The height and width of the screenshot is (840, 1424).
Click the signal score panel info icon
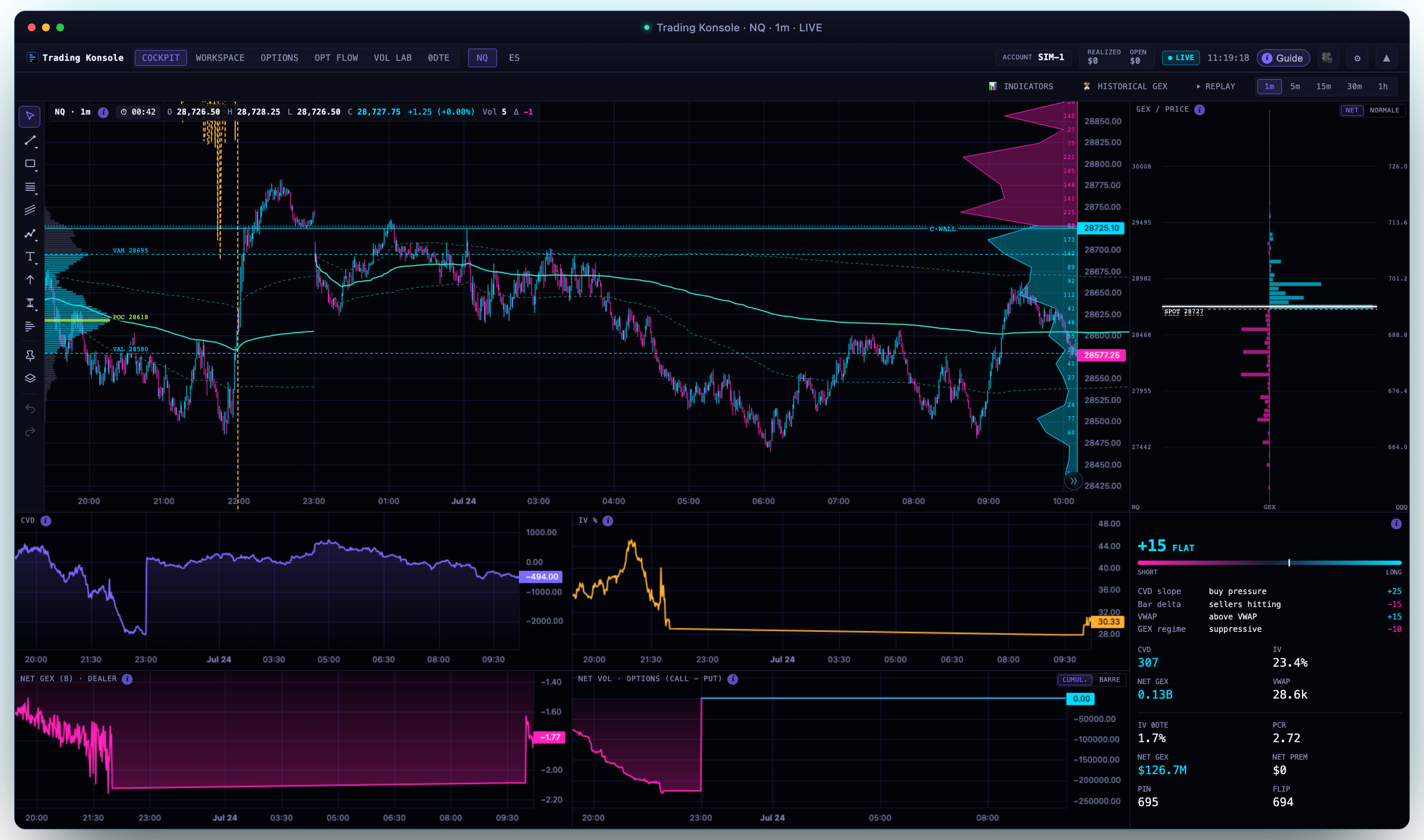click(x=1396, y=524)
